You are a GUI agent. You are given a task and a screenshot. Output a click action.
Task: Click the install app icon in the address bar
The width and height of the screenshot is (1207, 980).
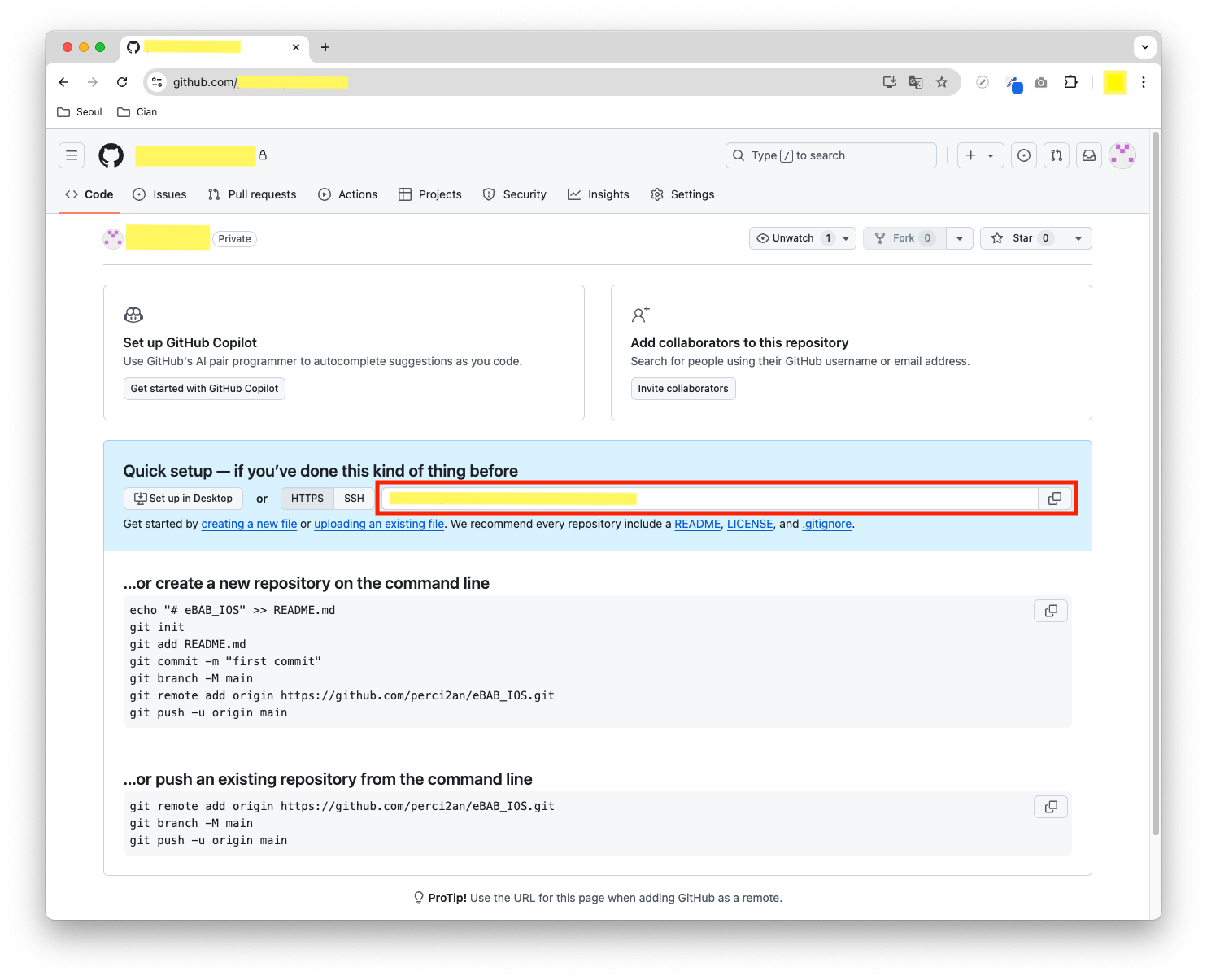(x=890, y=82)
